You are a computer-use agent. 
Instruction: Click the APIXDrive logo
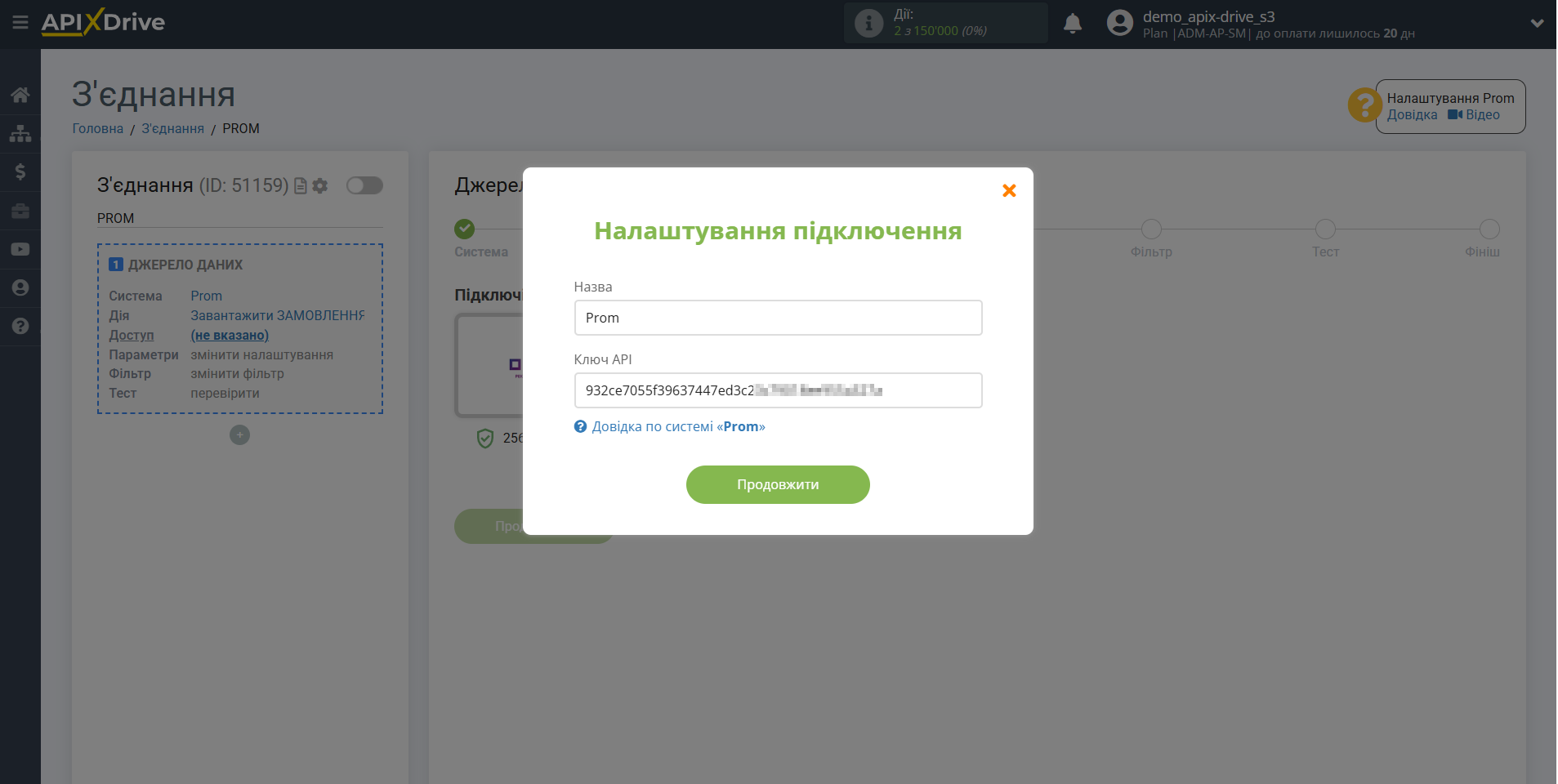[x=103, y=22]
